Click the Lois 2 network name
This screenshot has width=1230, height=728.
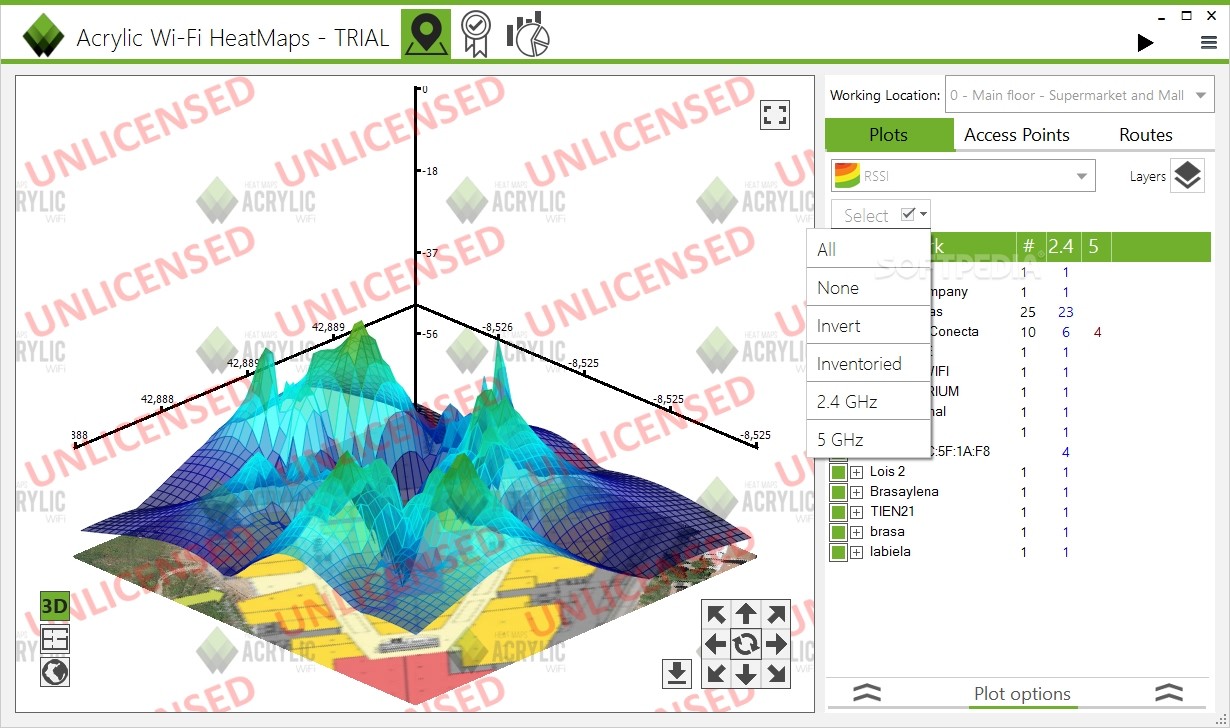tap(887, 471)
